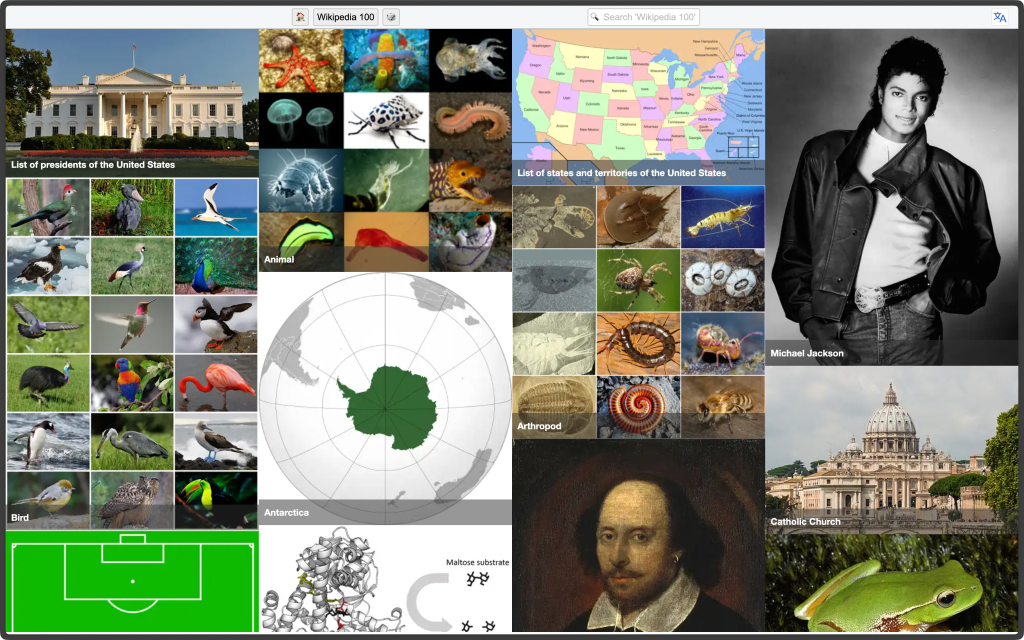Image resolution: width=1024 pixels, height=640 pixels.
Task: Open the language translation icon
Action: [x=999, y=17]
